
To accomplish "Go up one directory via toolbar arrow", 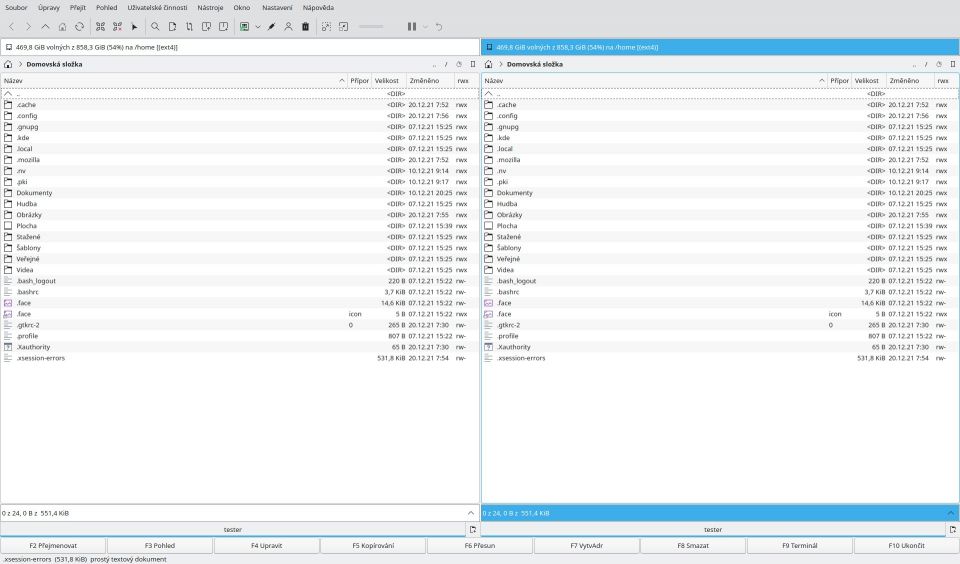I will pyautogui.click(x=45, y=27).
